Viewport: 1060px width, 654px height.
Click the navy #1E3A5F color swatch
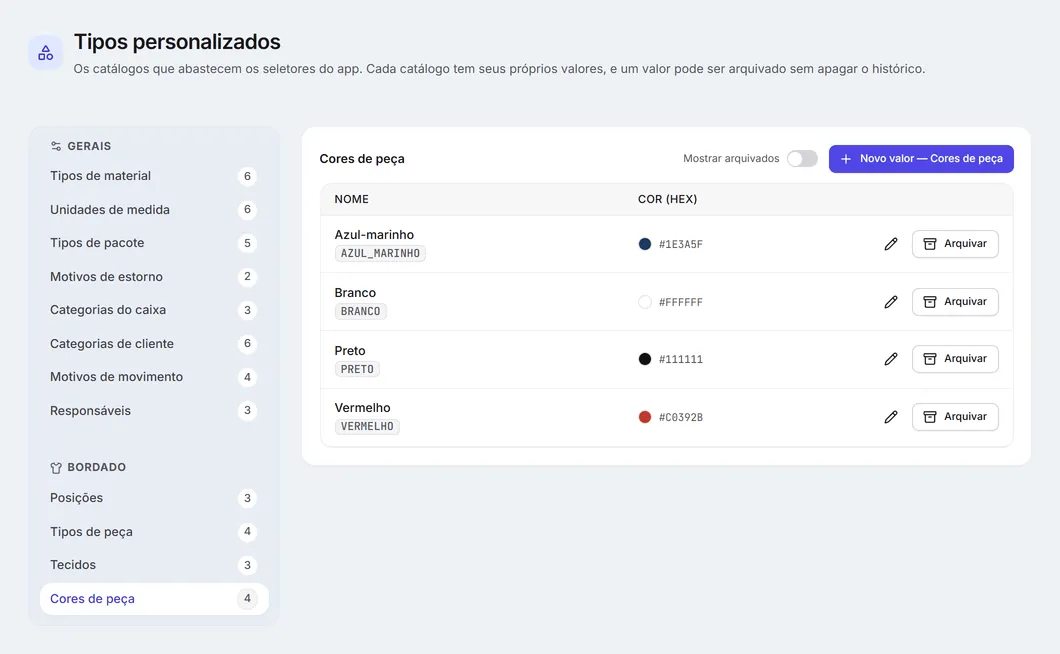(x=645, y=244)
